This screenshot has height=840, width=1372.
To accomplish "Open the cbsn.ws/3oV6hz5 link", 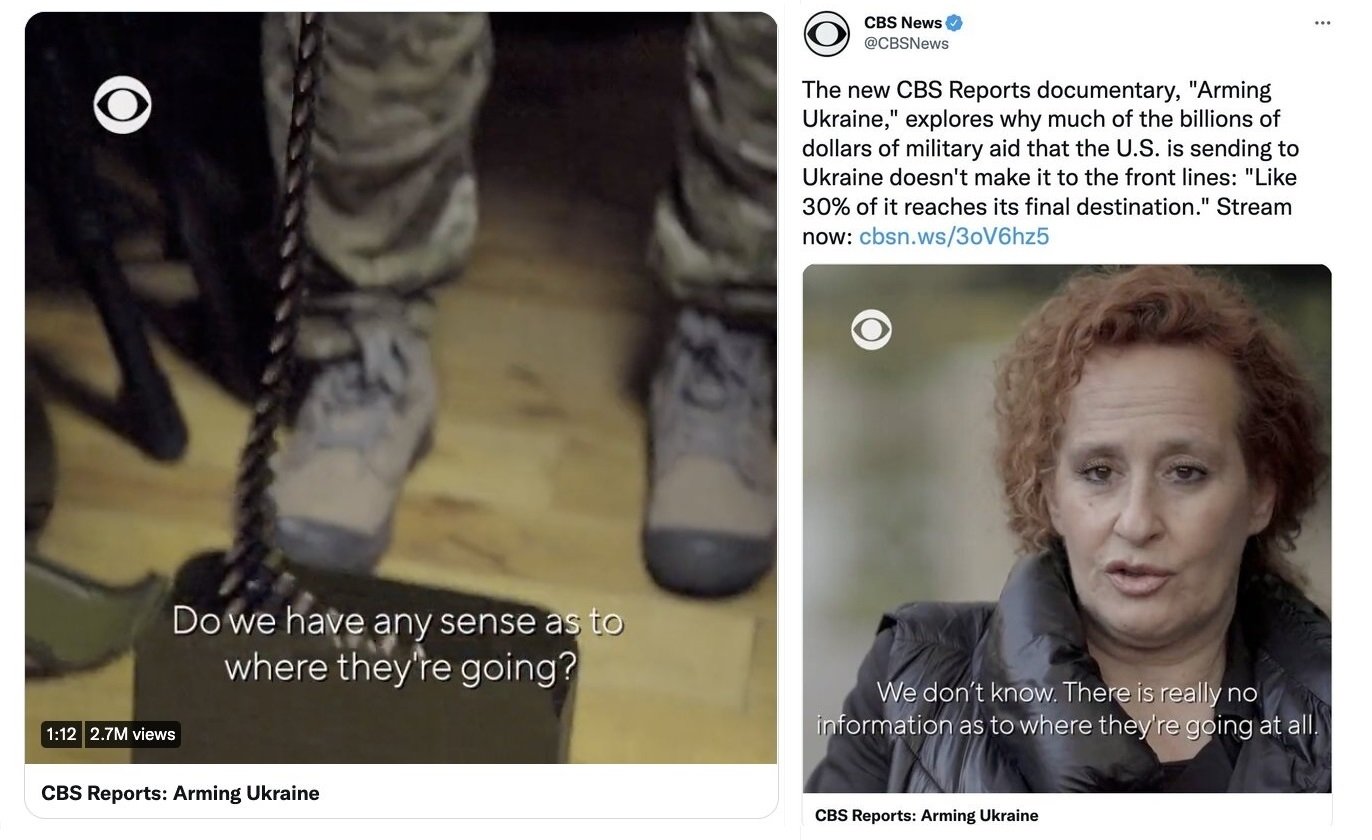I will (x=954, y=237).
